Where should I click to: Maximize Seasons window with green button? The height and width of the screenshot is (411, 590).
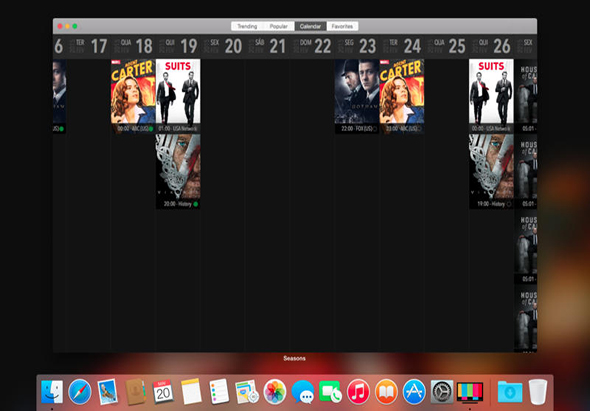pyautogui.click(x=75, y=26)
